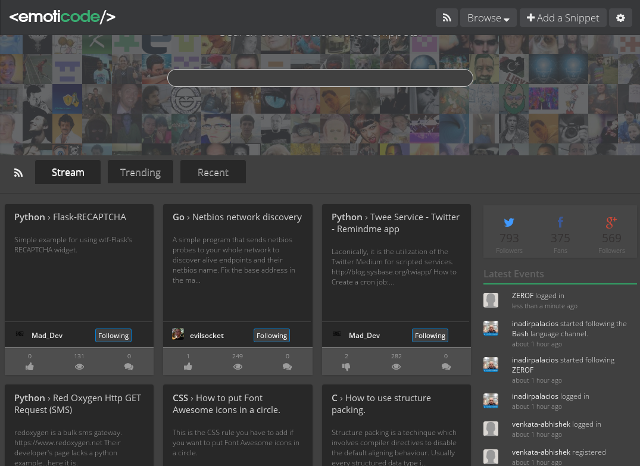640x466 pixels.
Task: Click the Twitter followers icon
Action: tap(509, 222)
